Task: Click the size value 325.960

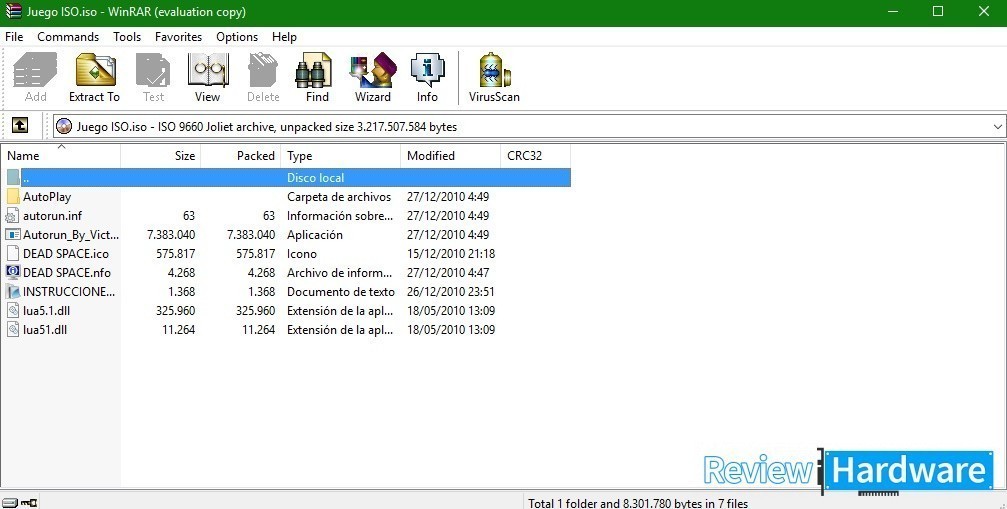Action: point(175,311)
